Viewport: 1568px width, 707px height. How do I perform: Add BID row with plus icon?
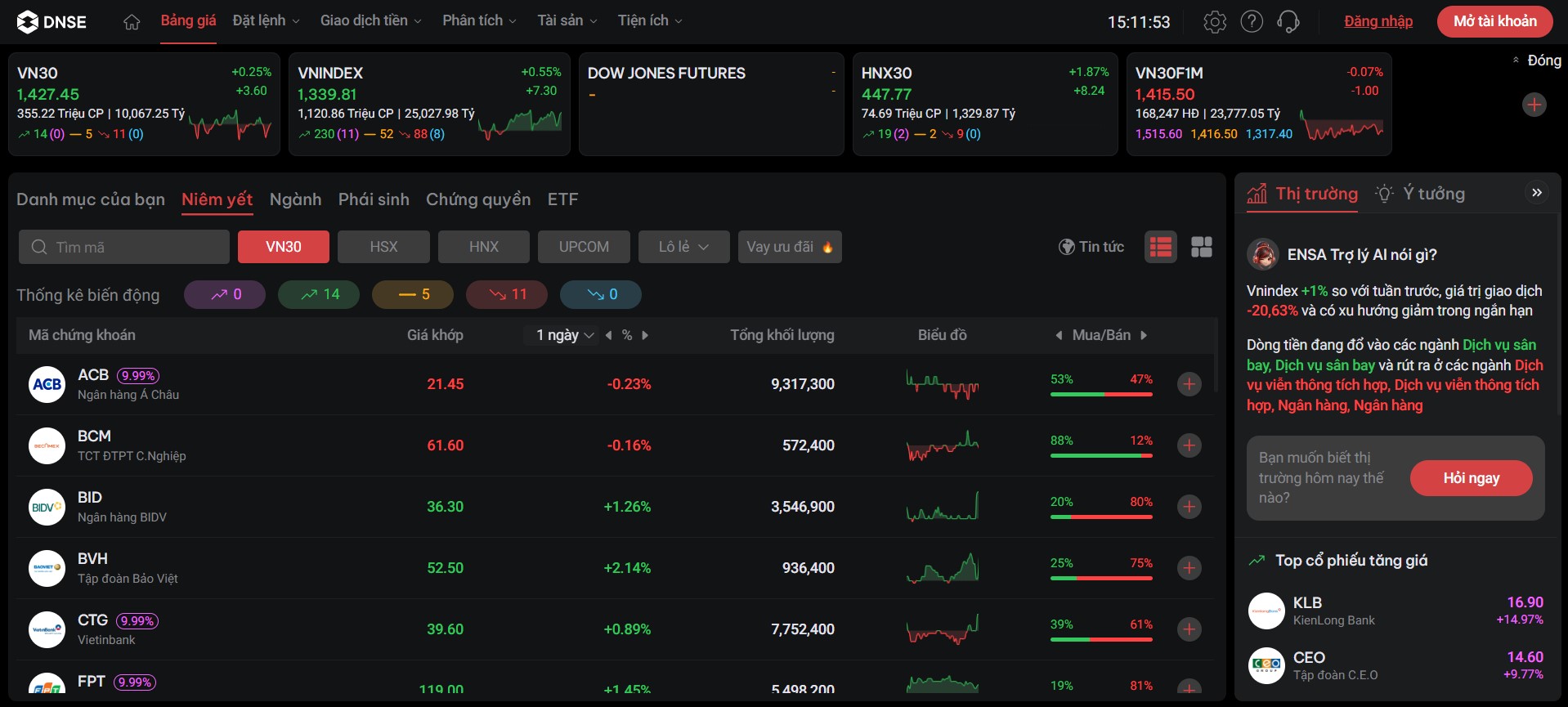1189,507
